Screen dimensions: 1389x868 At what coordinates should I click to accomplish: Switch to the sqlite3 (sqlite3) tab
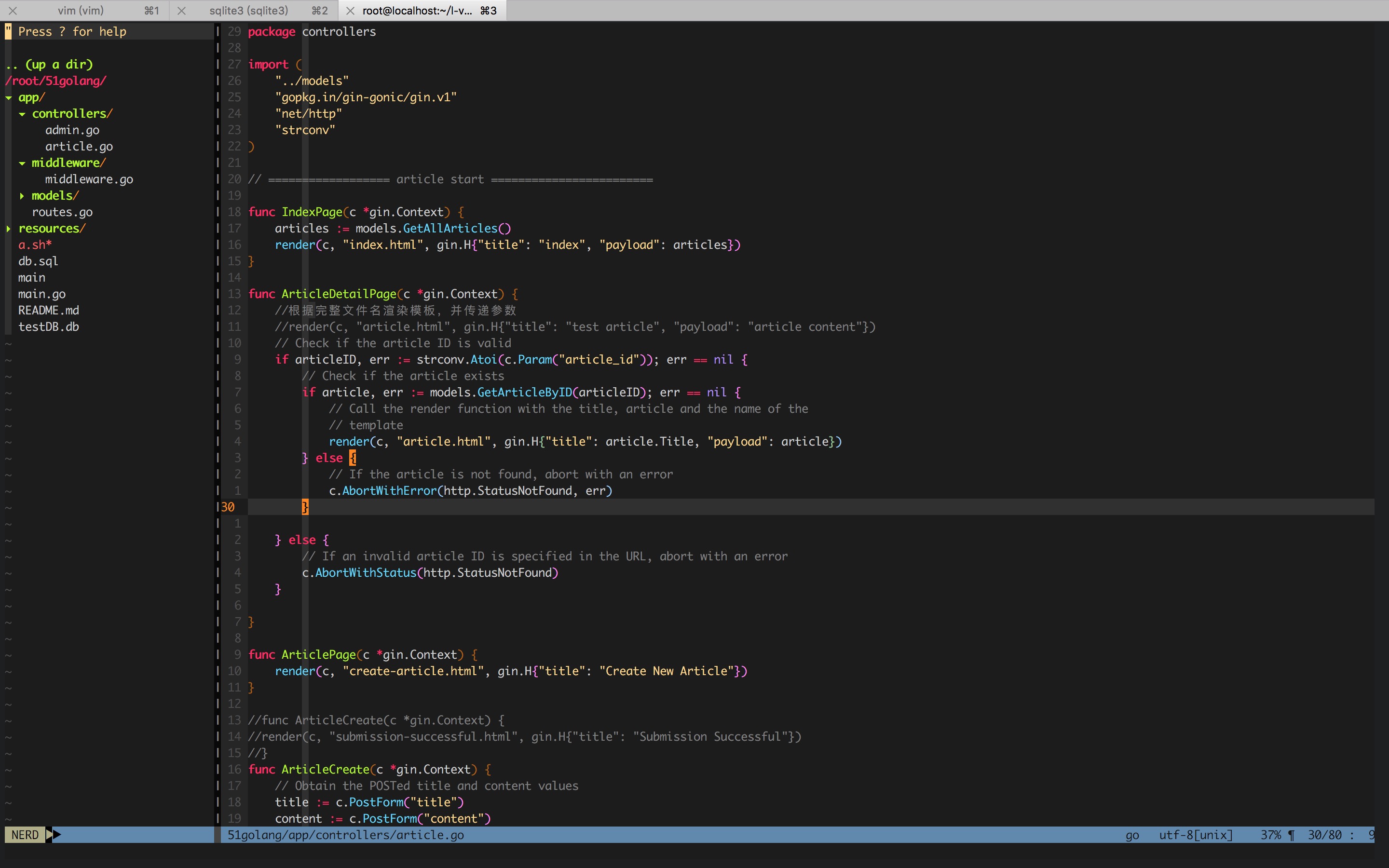point(248,10)
